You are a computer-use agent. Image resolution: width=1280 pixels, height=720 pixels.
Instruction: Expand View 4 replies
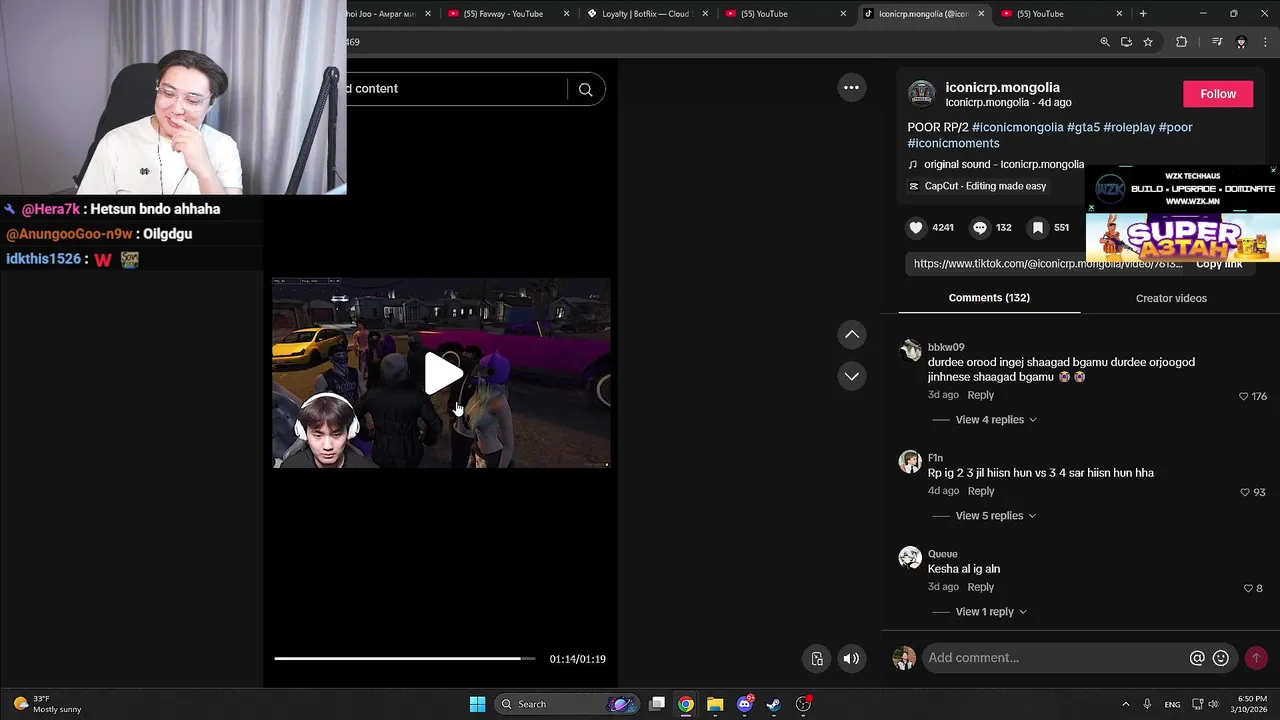[x=996, y=420]
